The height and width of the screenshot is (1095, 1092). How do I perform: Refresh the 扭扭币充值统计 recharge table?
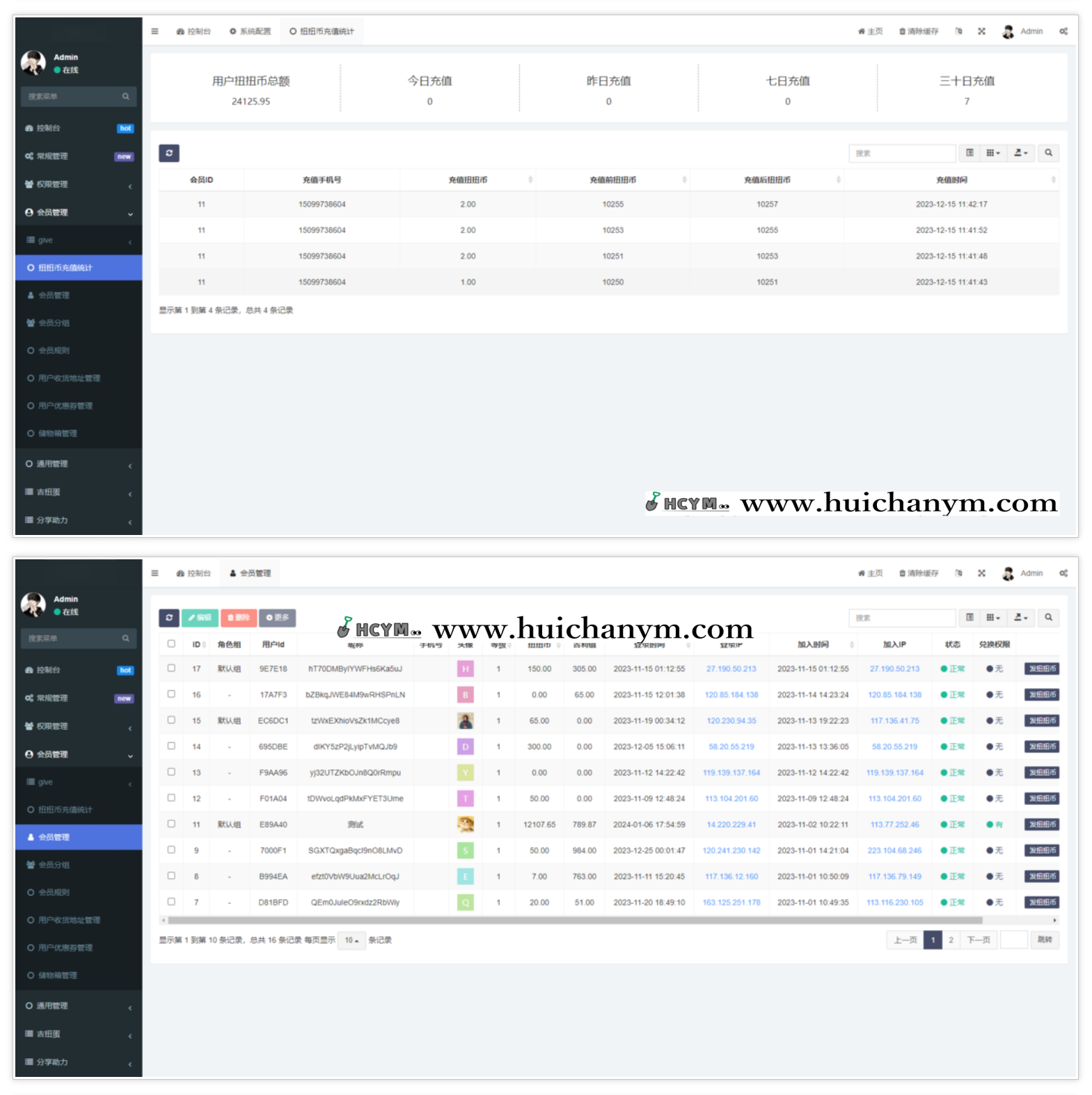pos(169,153)
